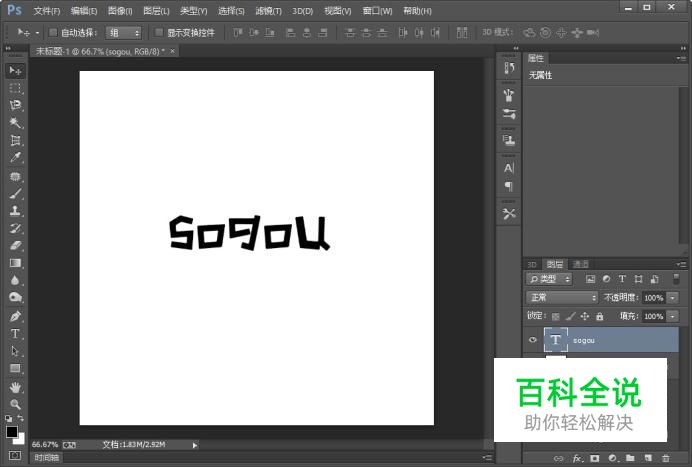Open the 滤镜(T) menu

click(269, 10)
